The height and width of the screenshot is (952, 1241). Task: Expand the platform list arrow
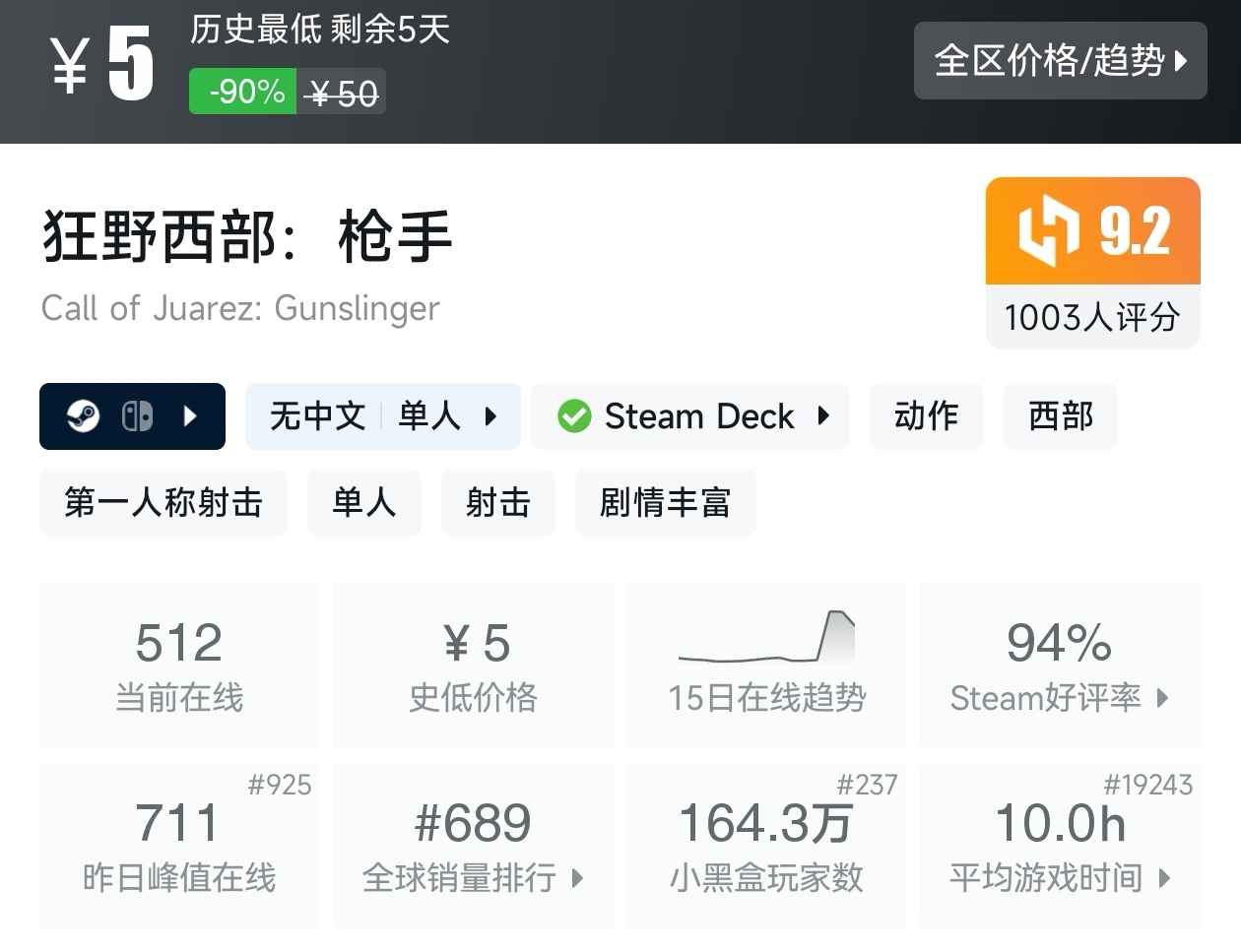pos(191,416)
